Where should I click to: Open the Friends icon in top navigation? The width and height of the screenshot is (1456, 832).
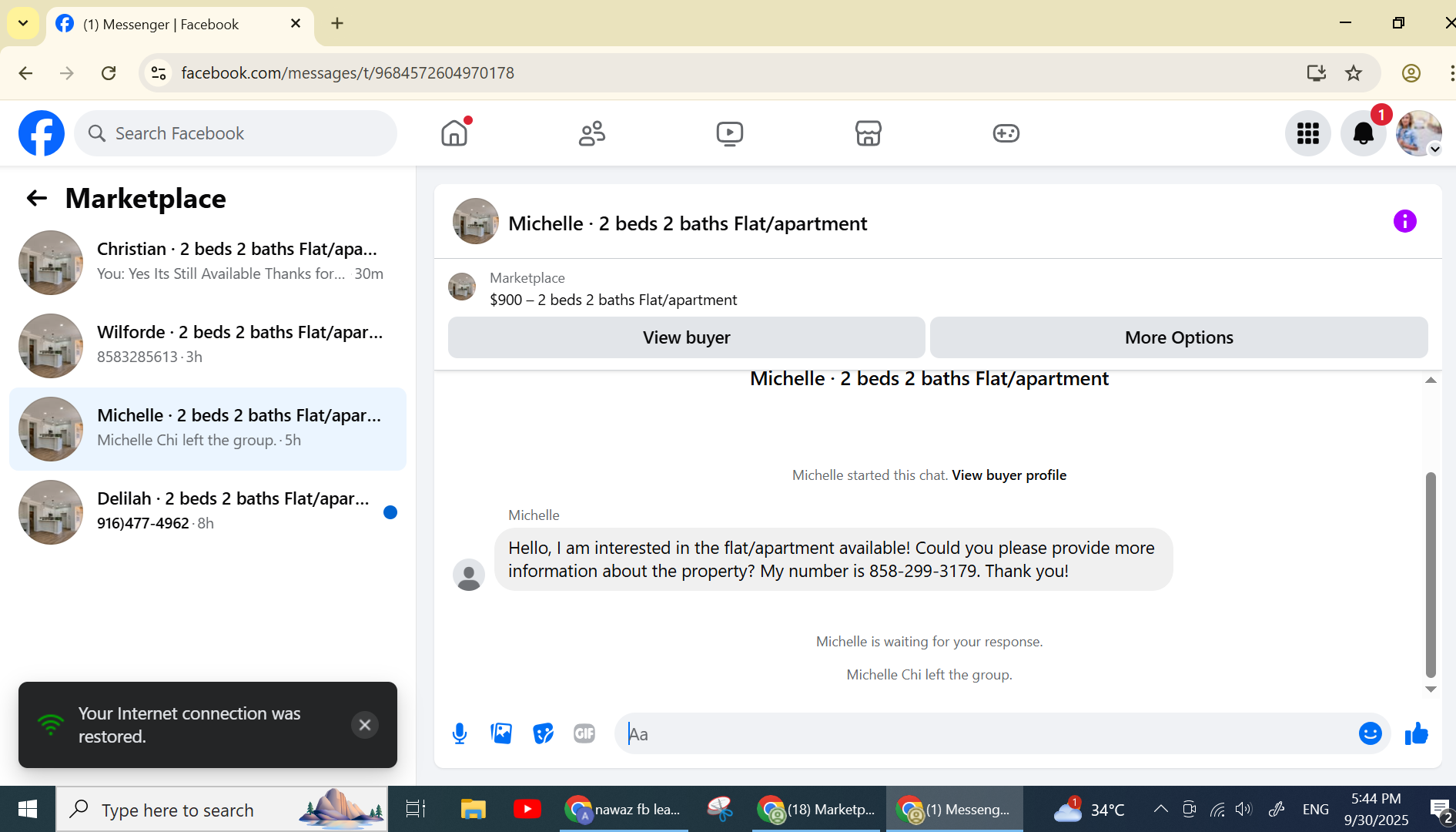[x=592, y=133]
